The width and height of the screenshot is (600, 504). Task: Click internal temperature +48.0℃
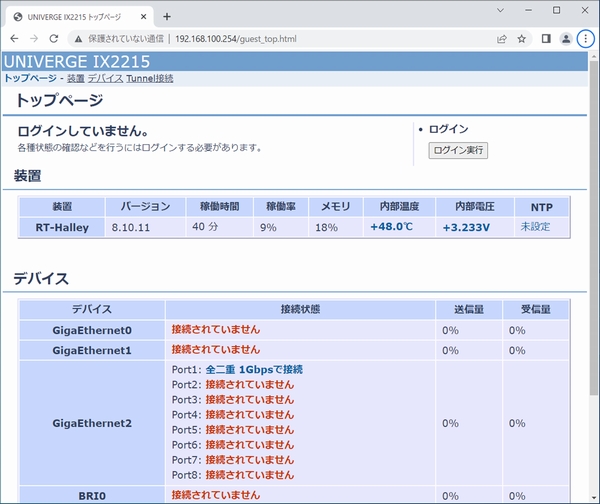click(x=391, y=227)
